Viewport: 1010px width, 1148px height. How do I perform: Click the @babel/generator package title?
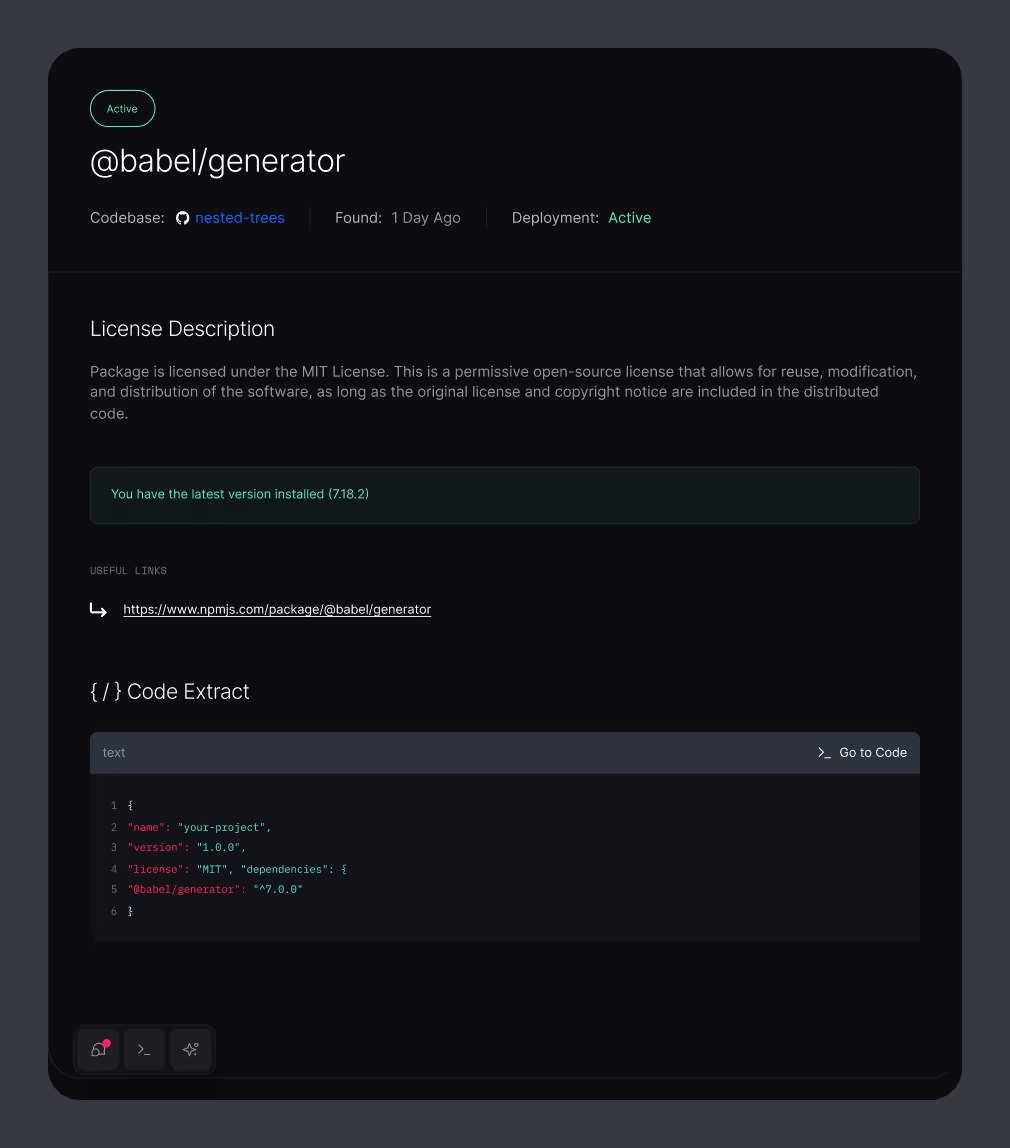pos(217,161)
